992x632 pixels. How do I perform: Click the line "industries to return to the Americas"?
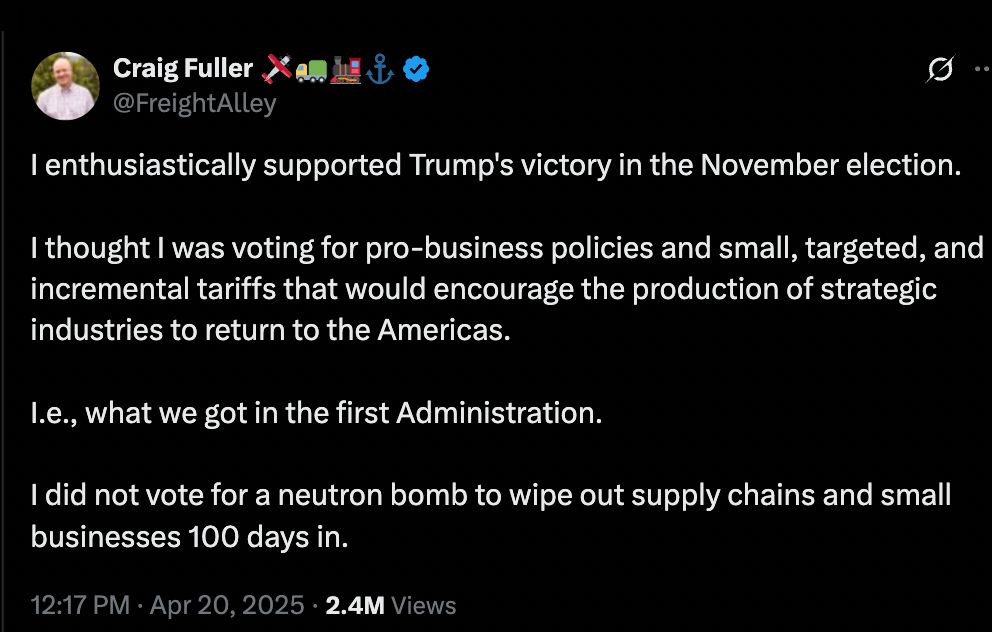click(270, 330)
